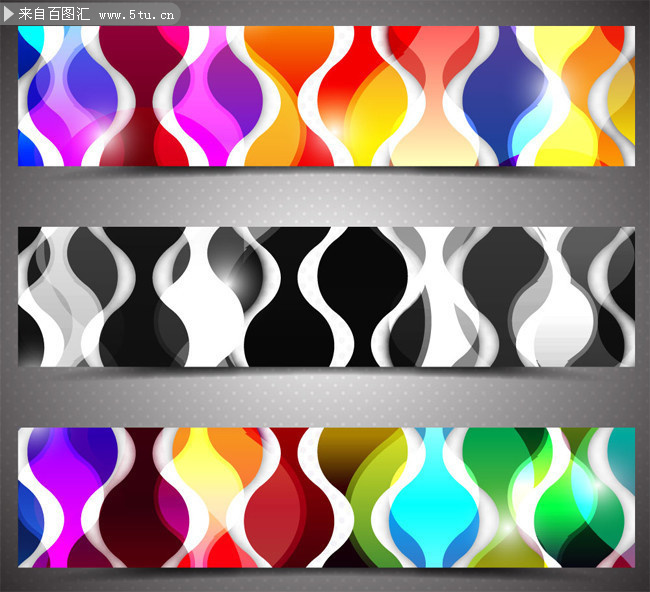Click the dotted gray background between banners
The height and width of the screenshot is (592, 650).
click(x=326, y=197)
